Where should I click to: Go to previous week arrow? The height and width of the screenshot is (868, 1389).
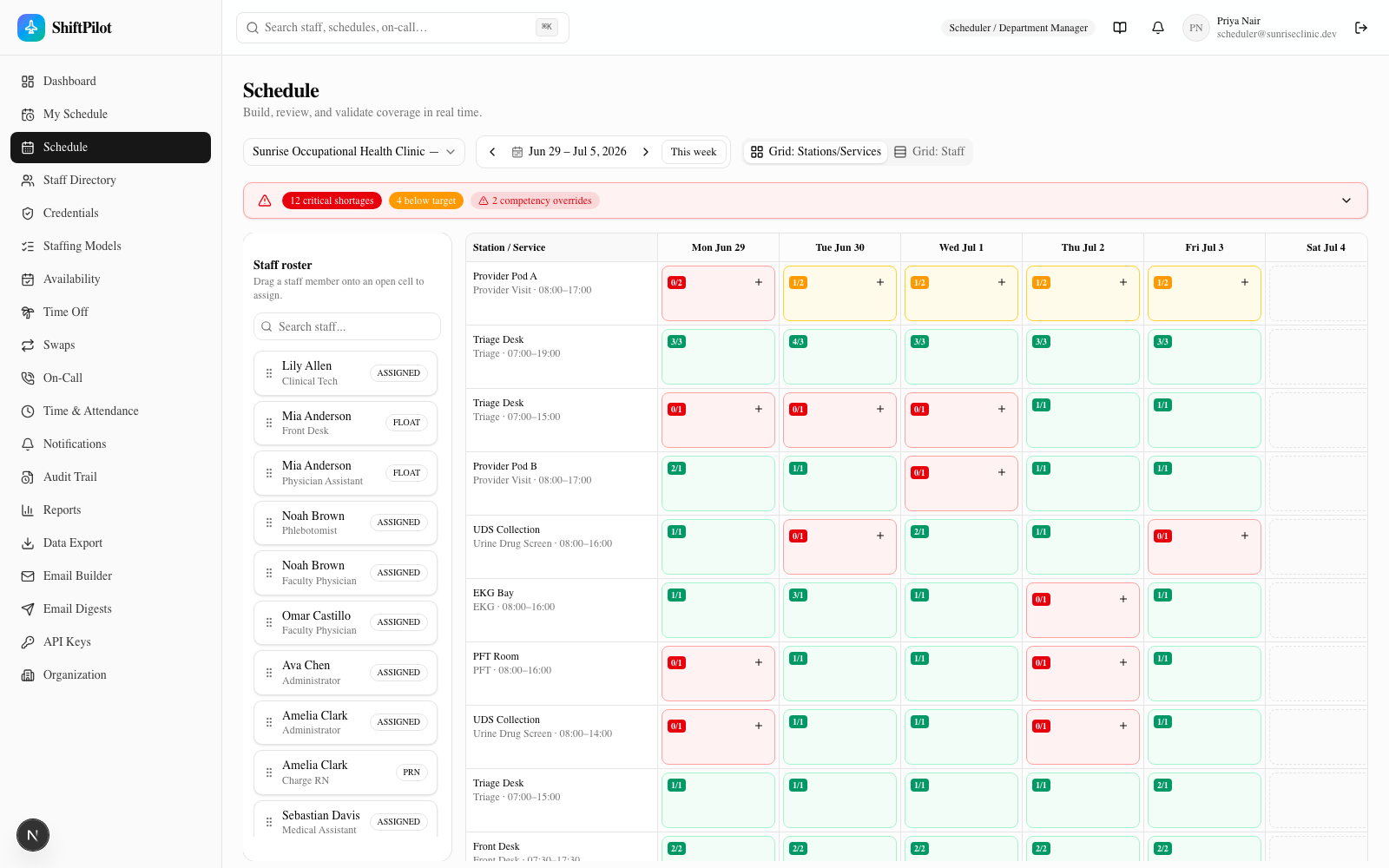(x=492, y=152)
